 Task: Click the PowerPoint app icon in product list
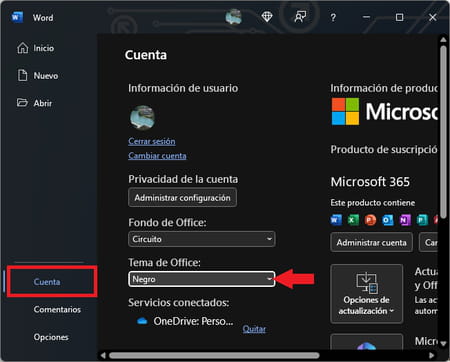[370, 220]
